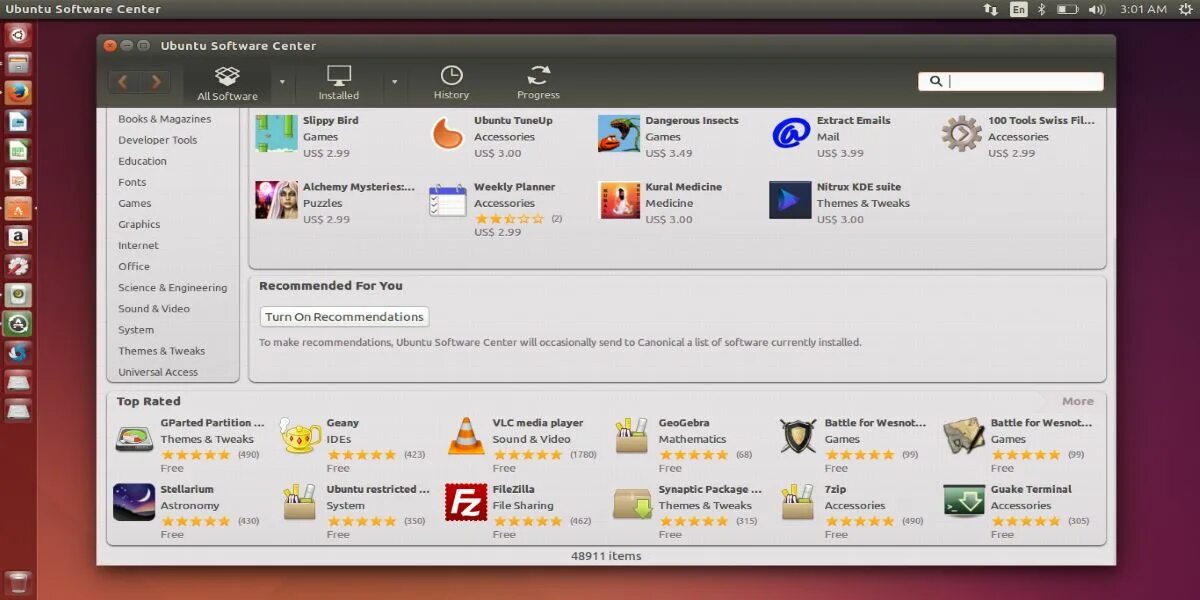This screenshot has height=600, width=1200.
Task: Open the History view
Action: [451, 83]
